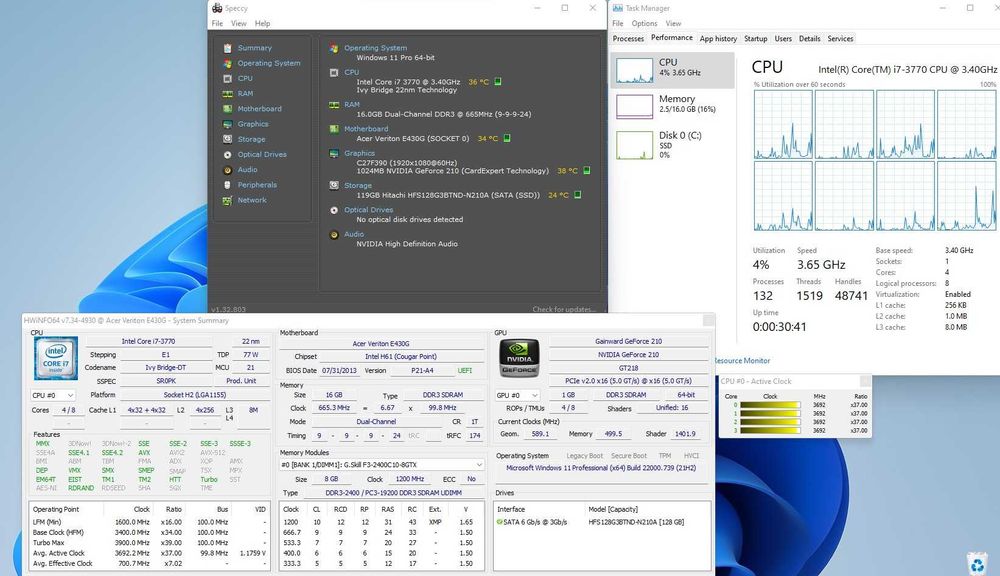Click motherboard temperature indicator in Speccy summary
This screenshot has height=576, width=1000.
pos(507,138)
